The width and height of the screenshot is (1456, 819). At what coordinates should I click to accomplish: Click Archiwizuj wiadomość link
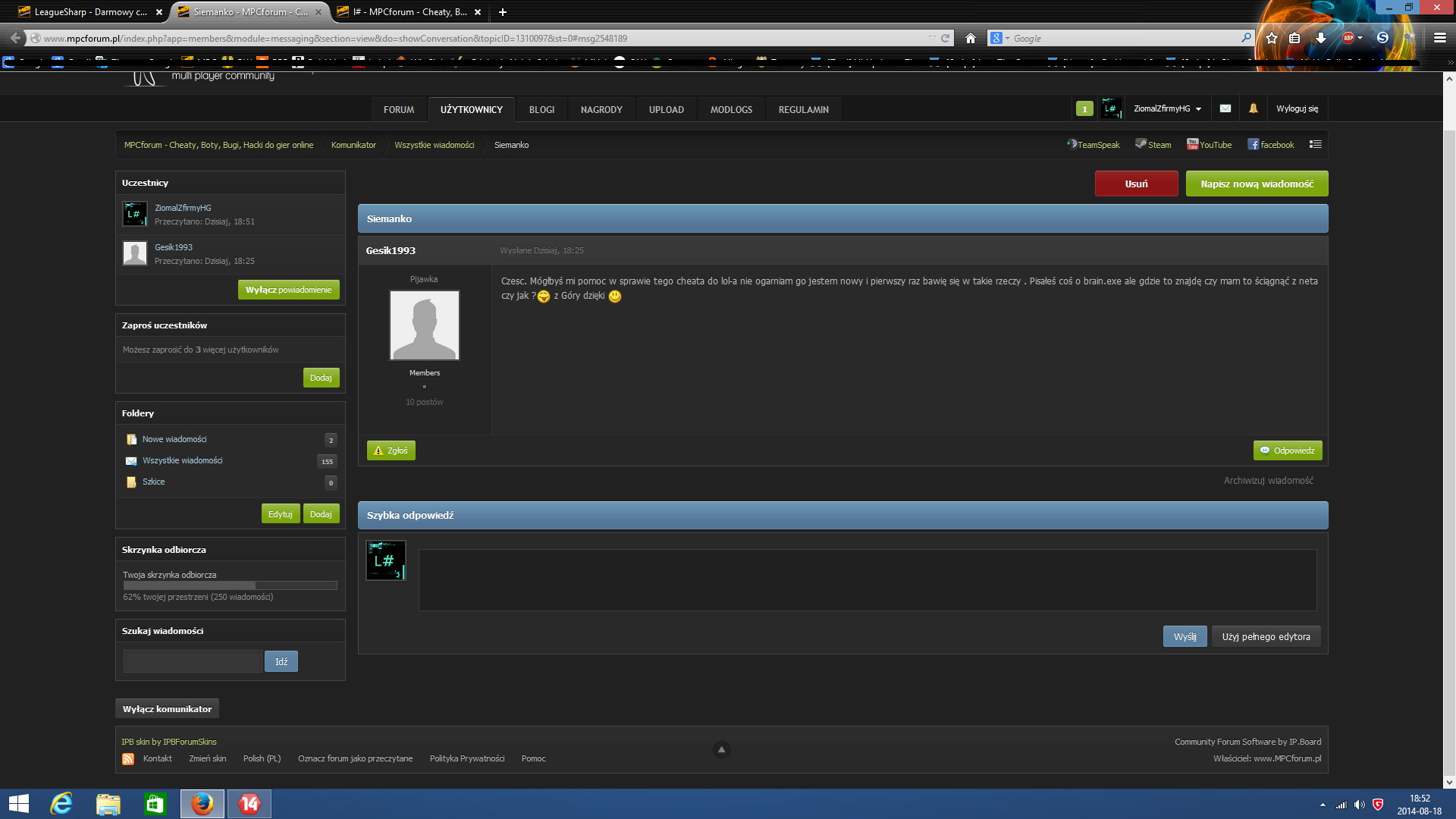[x=1268, y=480]
